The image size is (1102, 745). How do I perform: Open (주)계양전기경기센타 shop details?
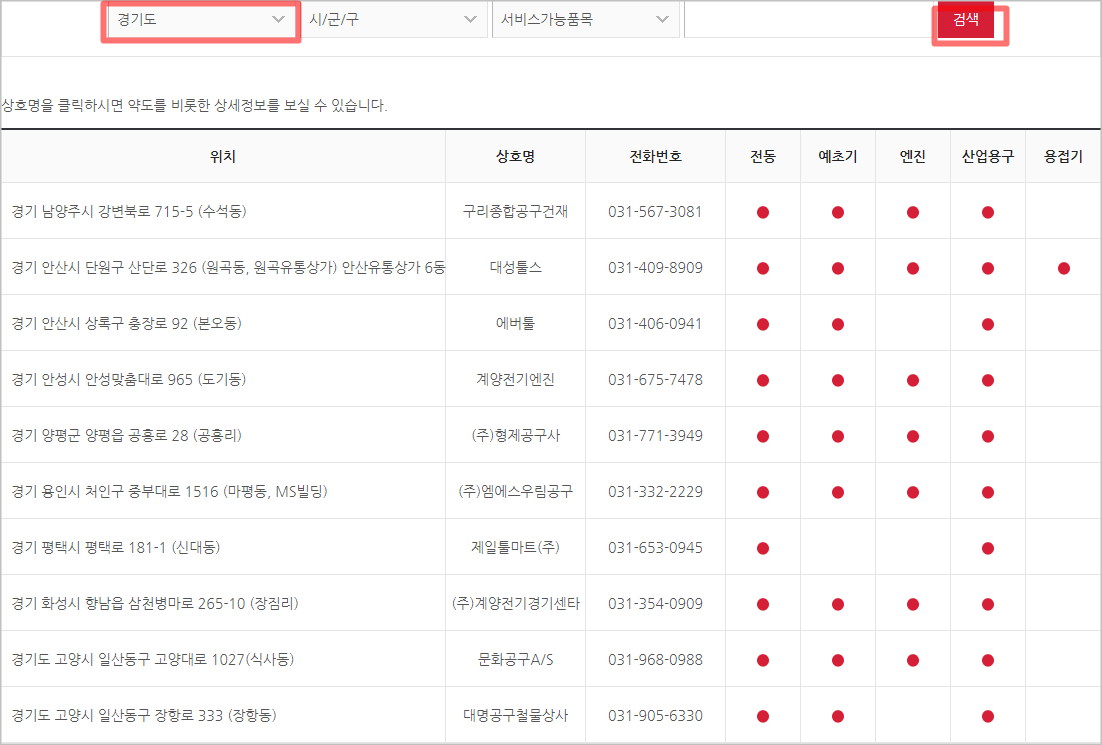tap(515, 604)
